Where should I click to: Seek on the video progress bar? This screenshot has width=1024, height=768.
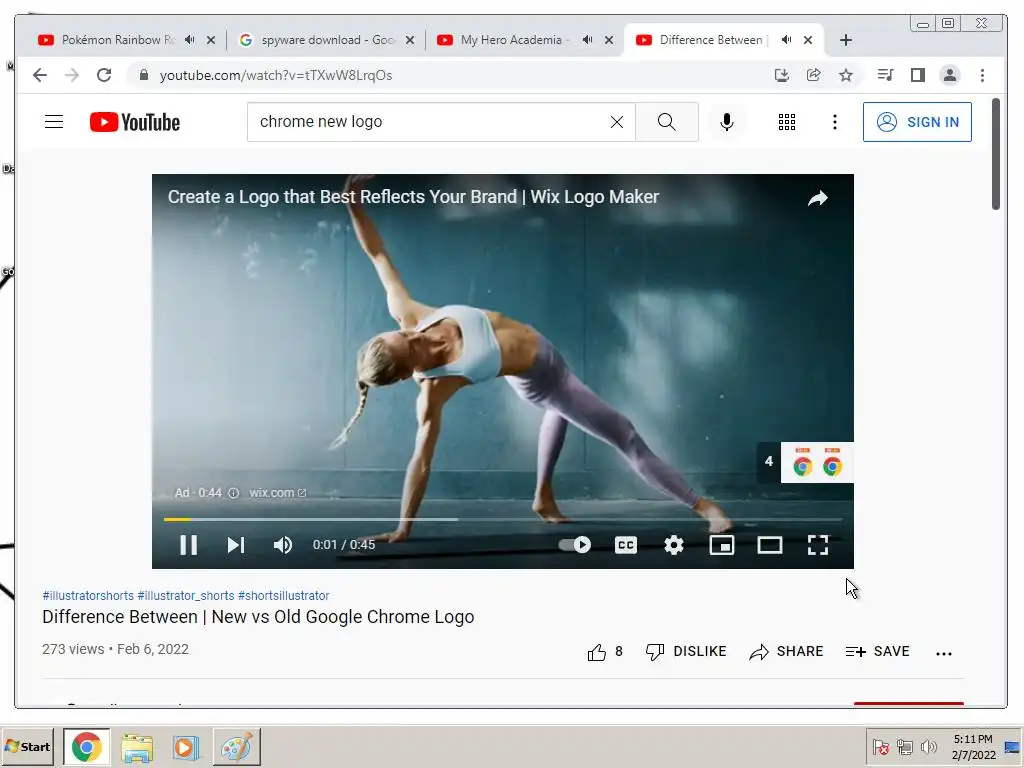pyautogui.click(x=503, y=519)
